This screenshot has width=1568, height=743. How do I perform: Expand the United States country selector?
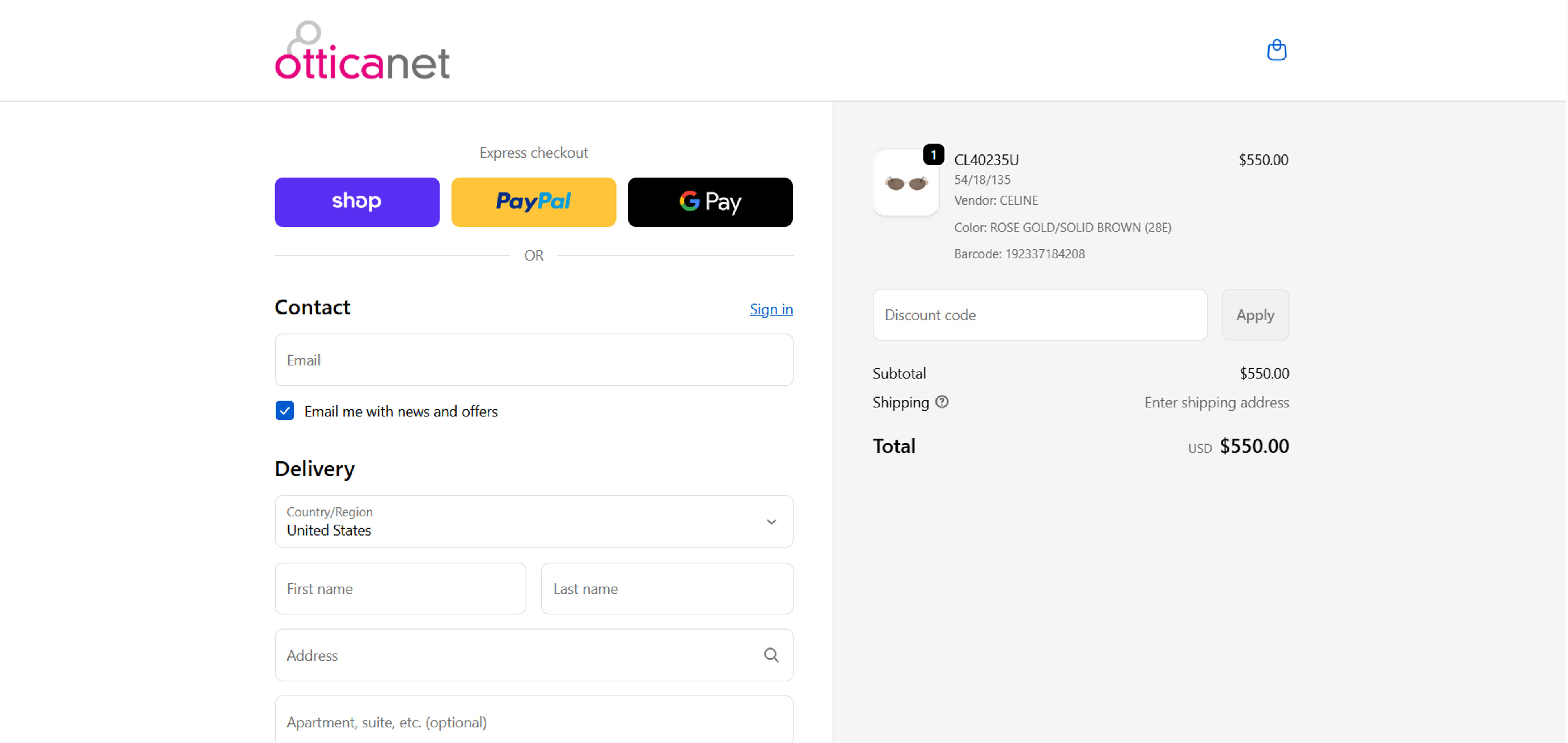[533, 521]
